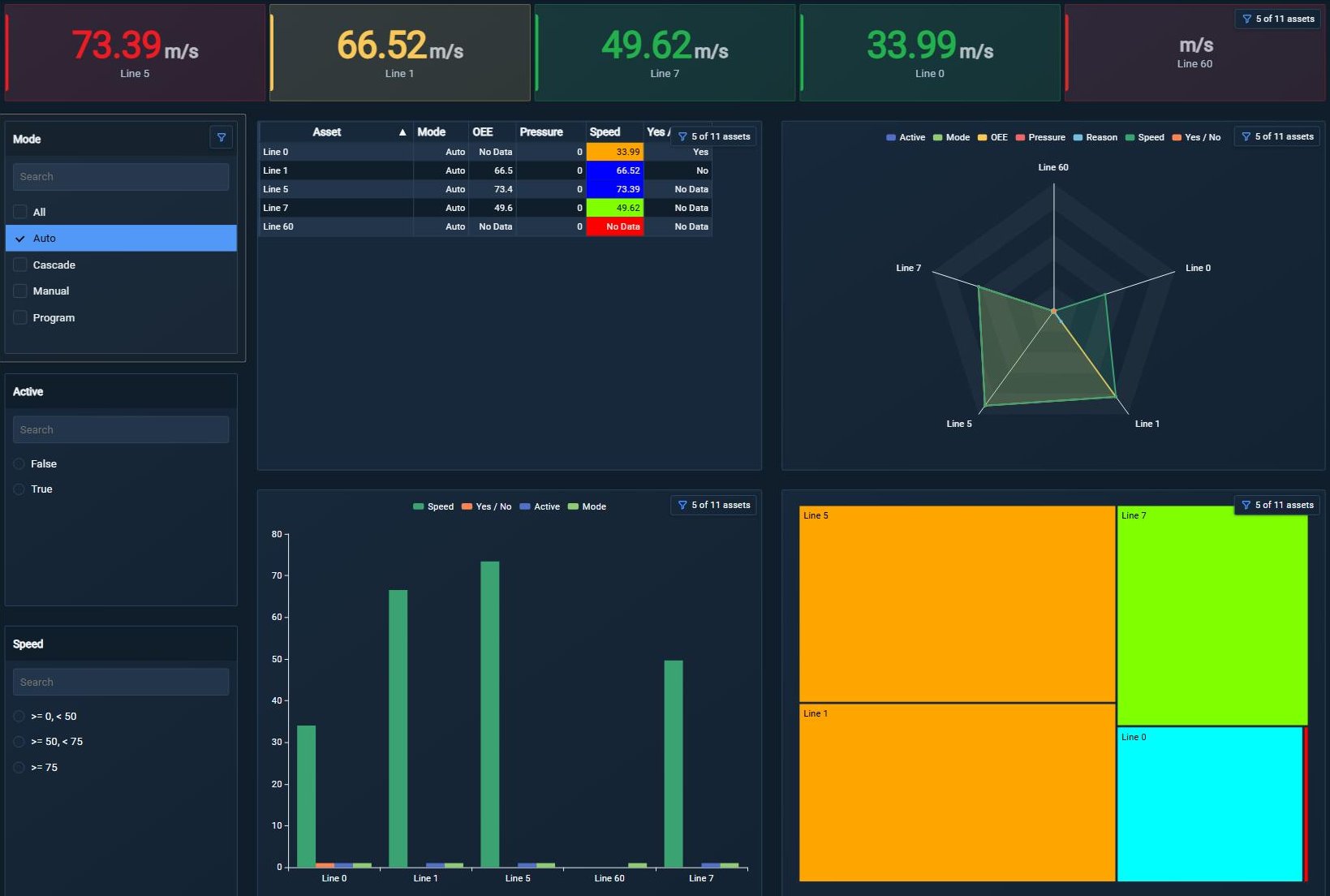The height and width of the screenshot is (896, 1330).
Task: Click the Line 1 radar axis label
Action: tap(1147, 424)
